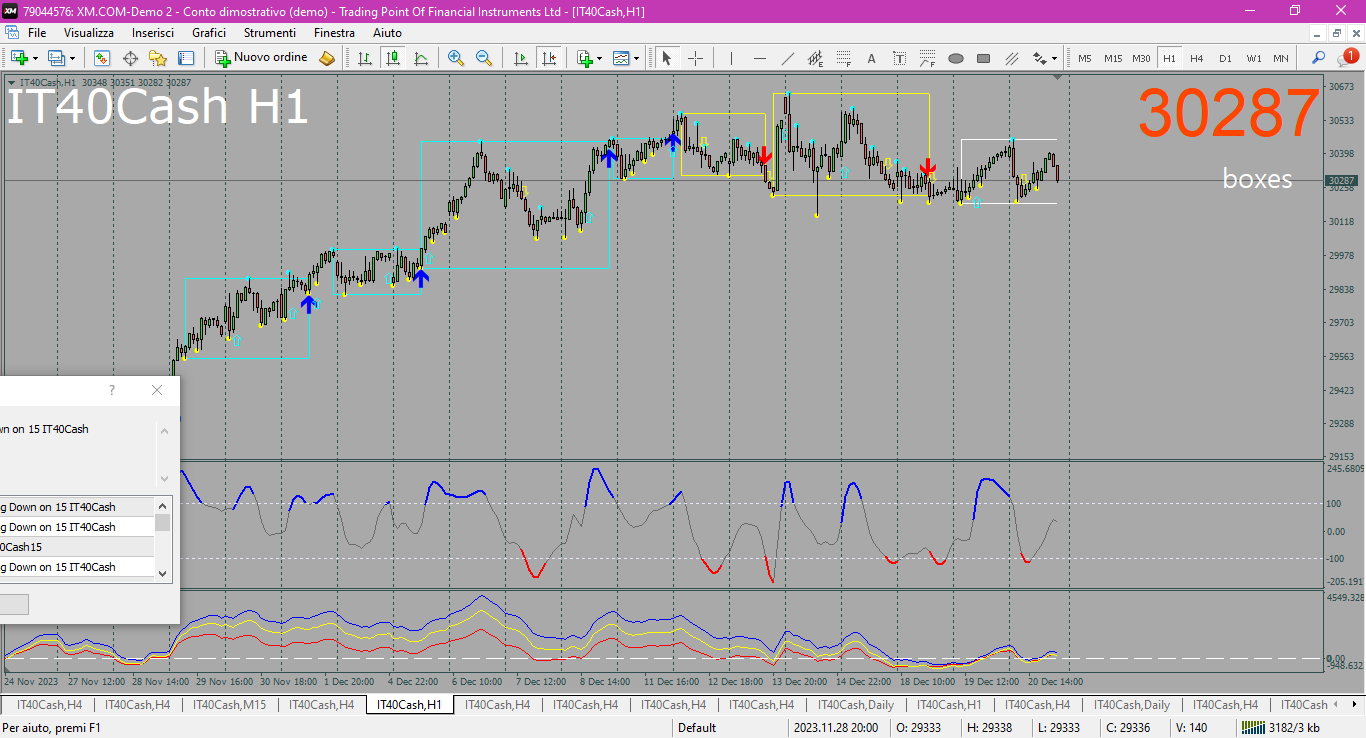Open the File menu
Viewport: 1366px width, 738px height.
[36, 33]
